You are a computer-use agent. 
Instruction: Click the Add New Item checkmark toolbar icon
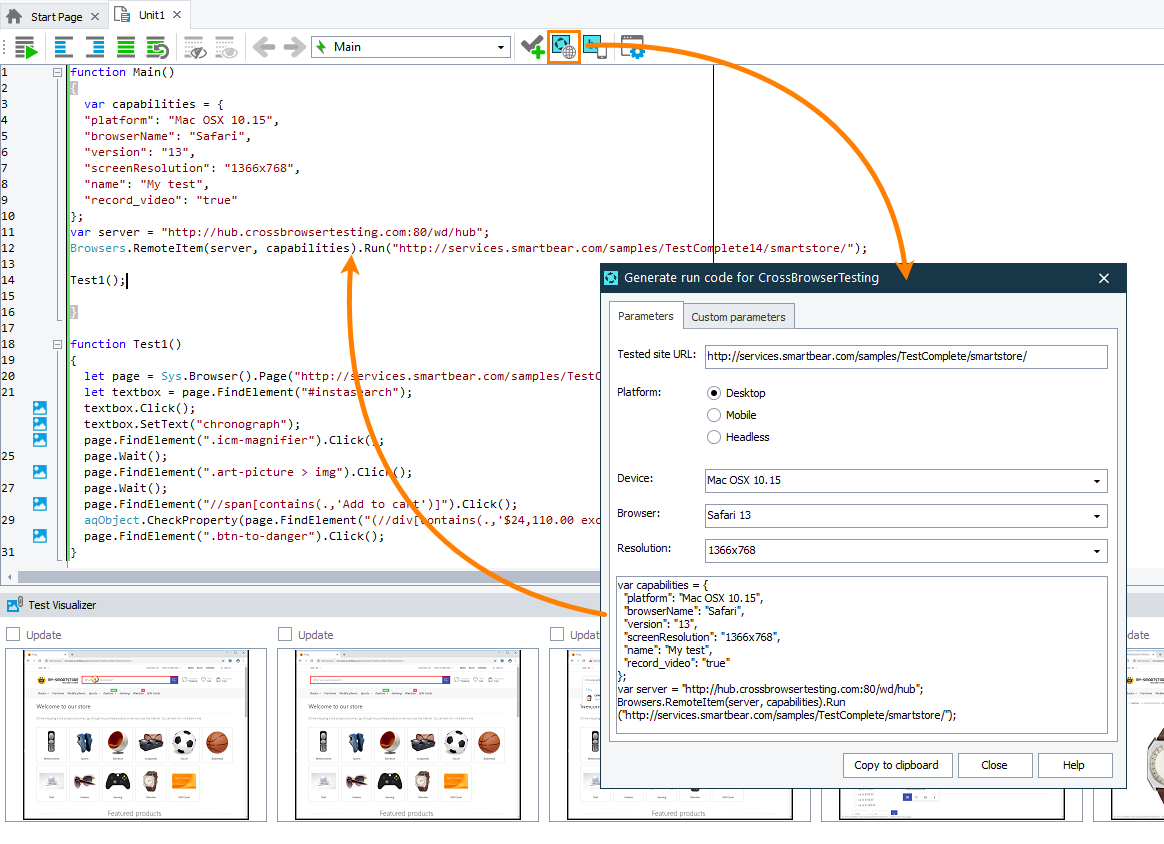[532, 46]
